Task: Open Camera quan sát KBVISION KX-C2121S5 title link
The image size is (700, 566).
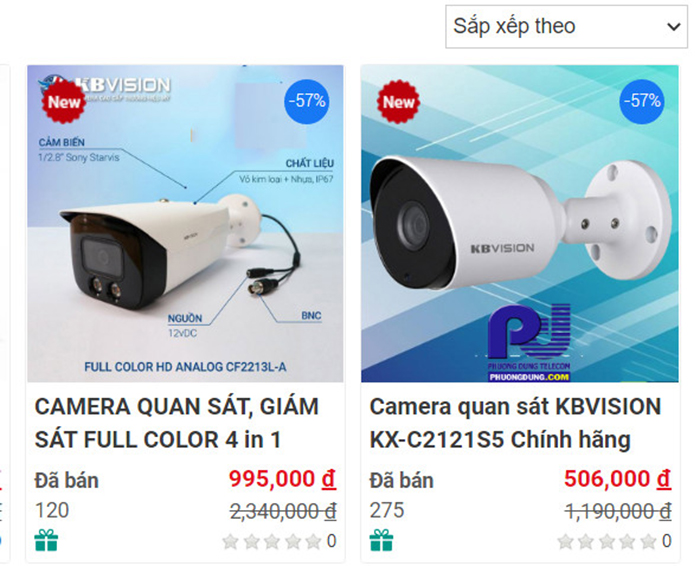Action: coord(515,423)
